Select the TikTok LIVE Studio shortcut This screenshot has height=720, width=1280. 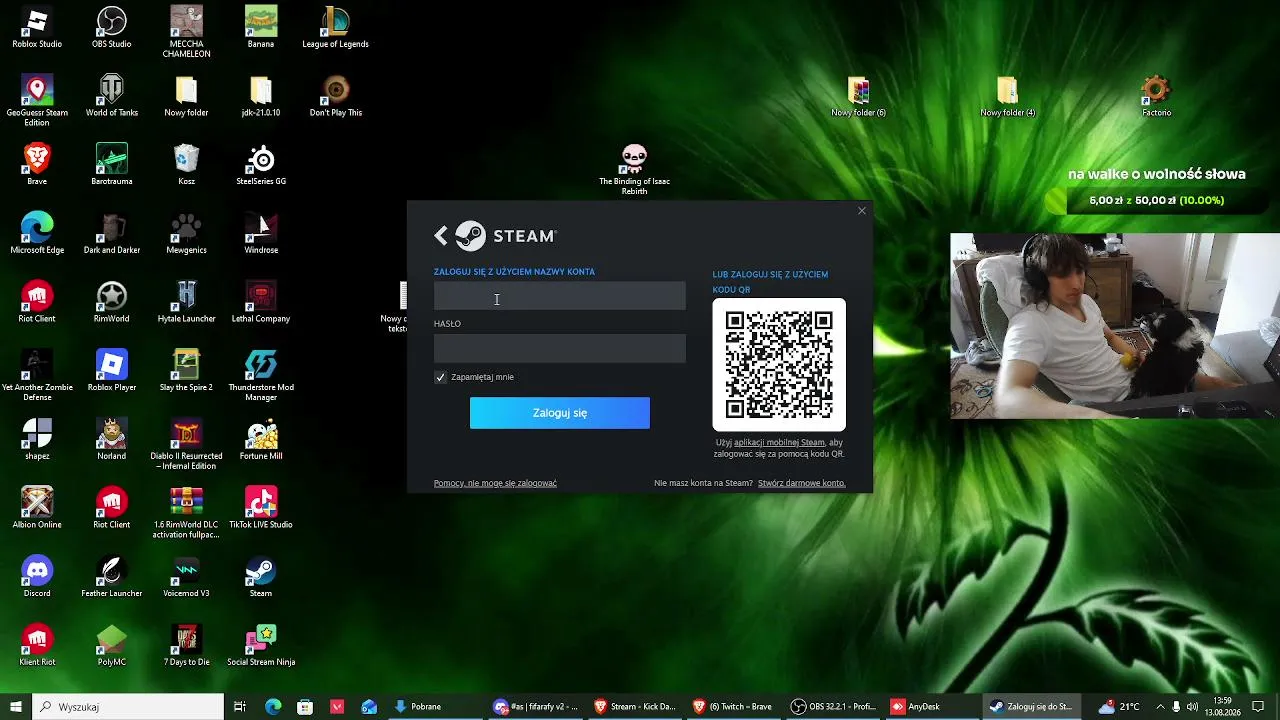261,508
